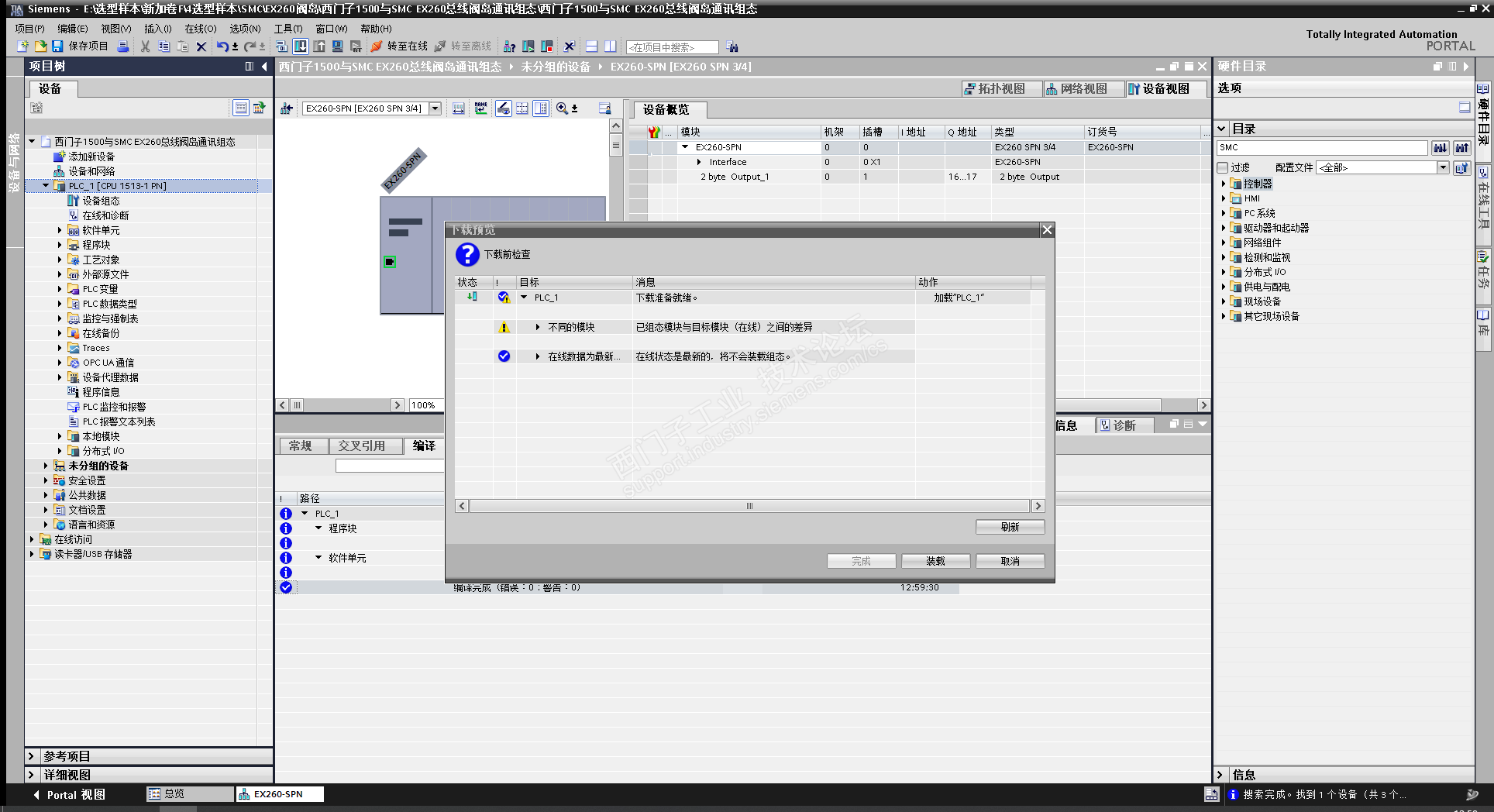Click the 总览 taskbar button

(190, 794)
